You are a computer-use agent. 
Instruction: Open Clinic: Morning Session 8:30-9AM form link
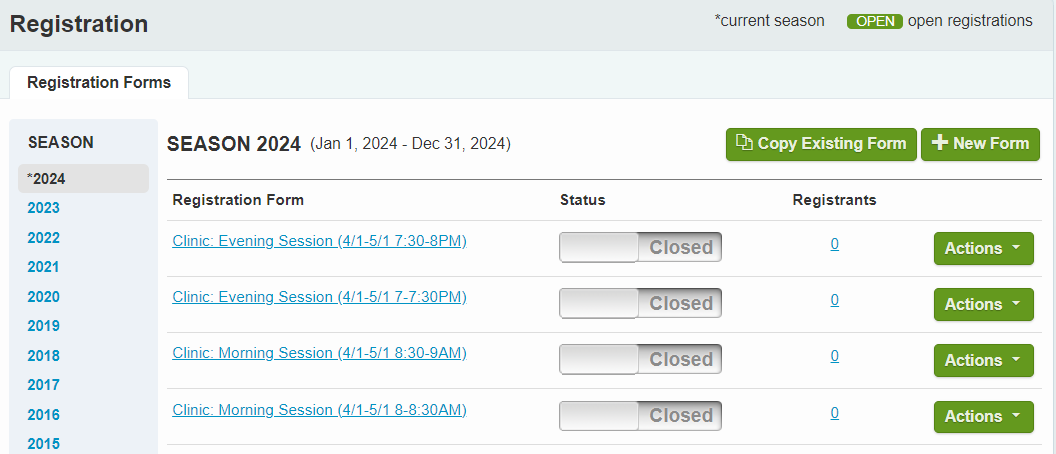(x=319, y=353)
